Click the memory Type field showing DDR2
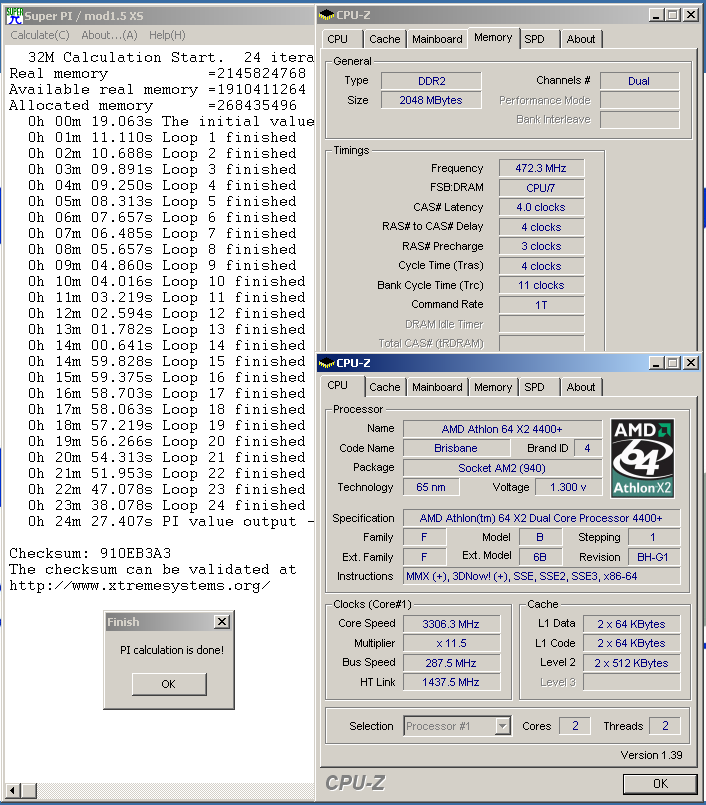 click(x=431, y=81)
